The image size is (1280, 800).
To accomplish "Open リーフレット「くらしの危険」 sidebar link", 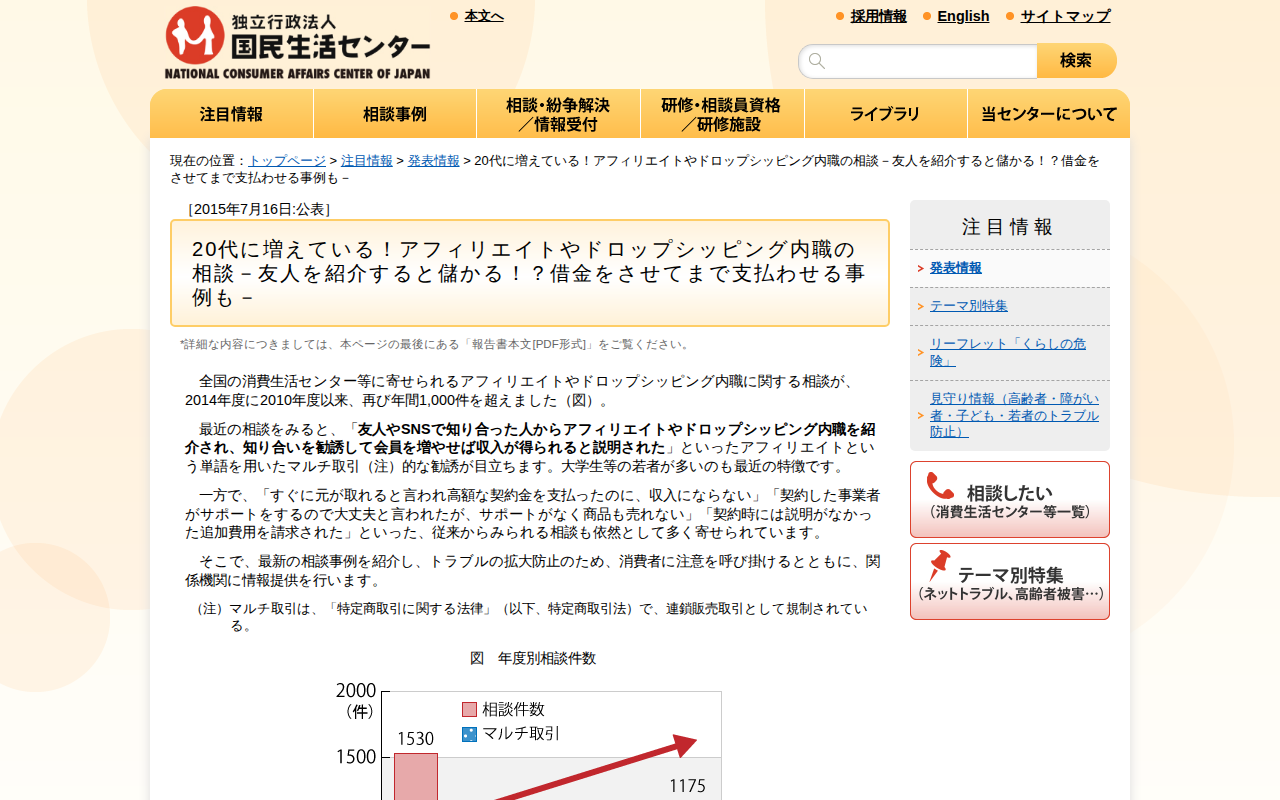I will [x=1008, y=352].
